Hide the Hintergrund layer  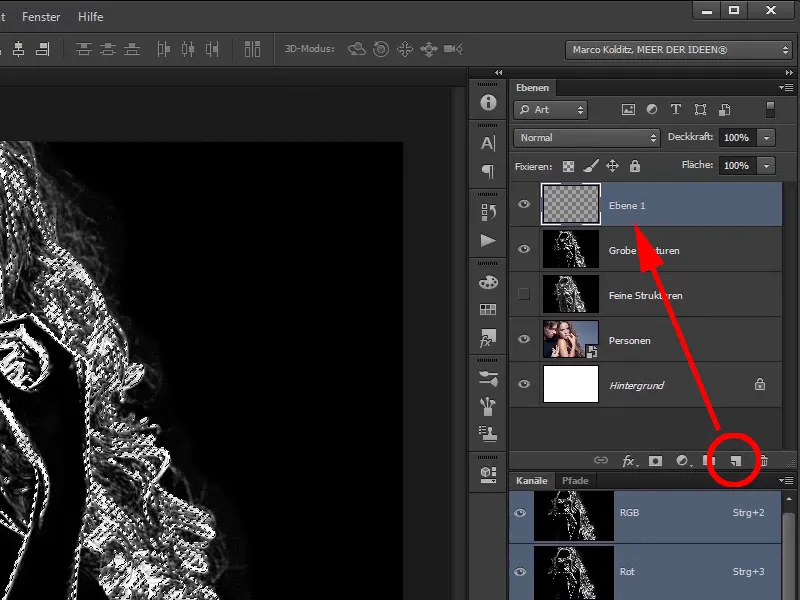(524, 384)
